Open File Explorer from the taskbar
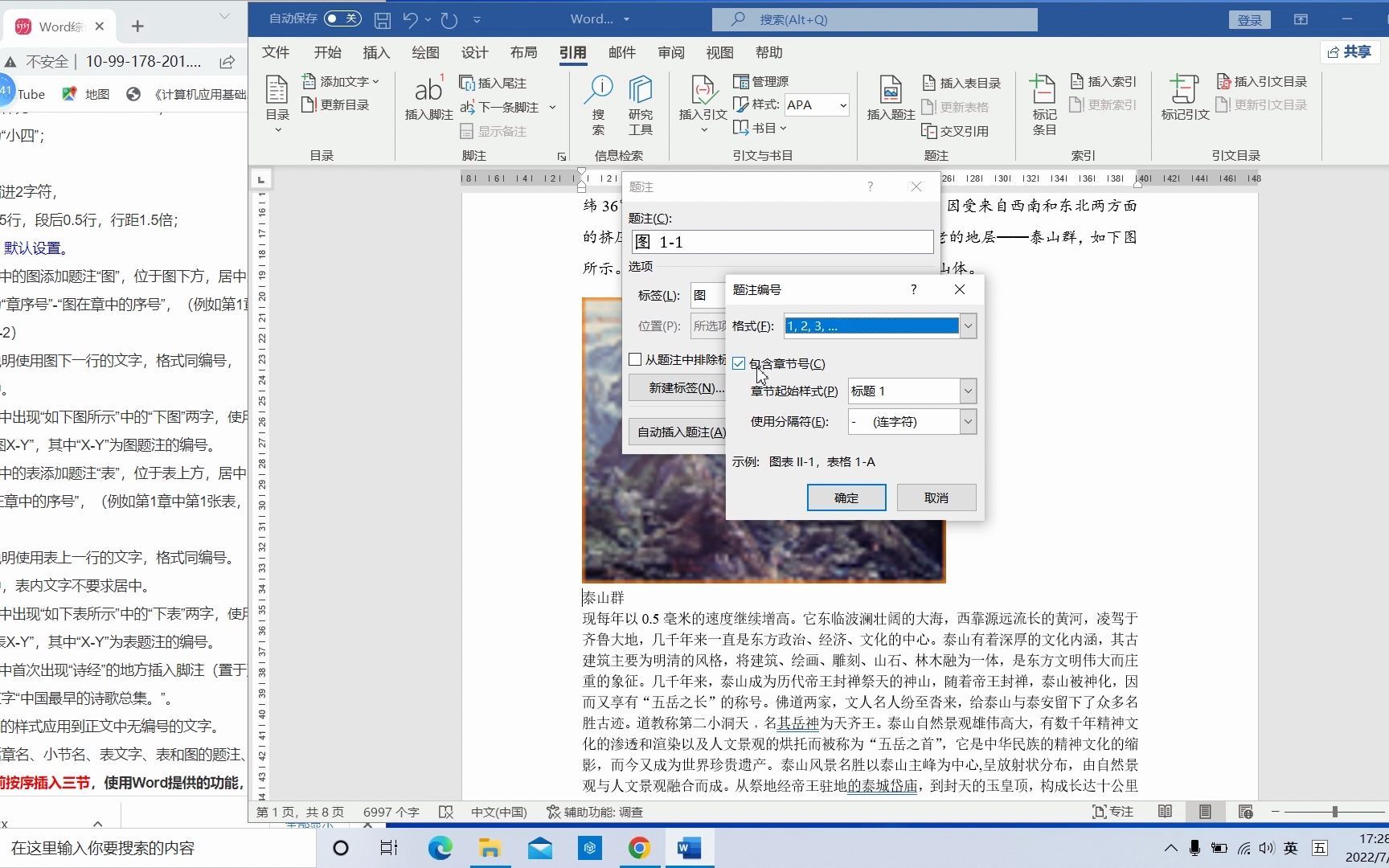This screenshot has width=1389, height=868. [x=490, y=848]
